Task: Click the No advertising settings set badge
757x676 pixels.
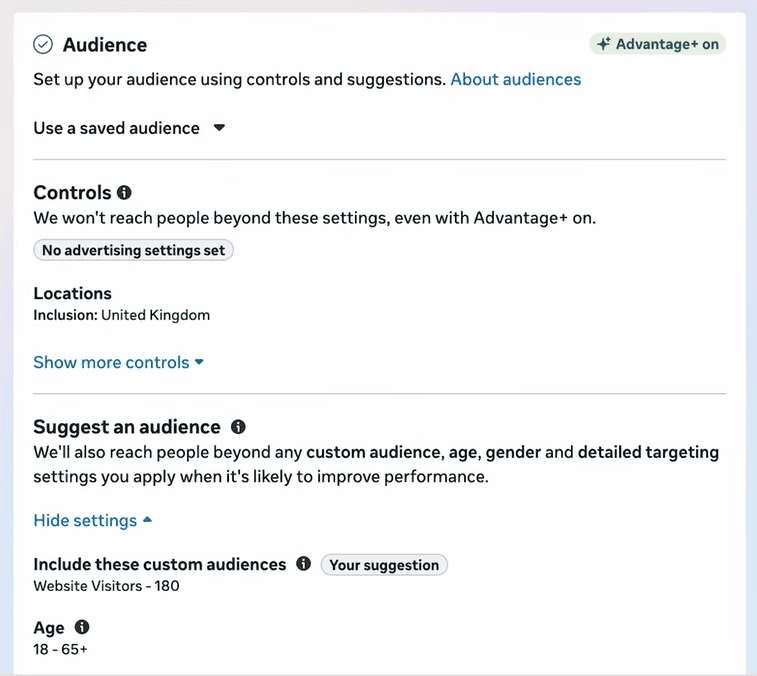Action: tap(133, 250)
